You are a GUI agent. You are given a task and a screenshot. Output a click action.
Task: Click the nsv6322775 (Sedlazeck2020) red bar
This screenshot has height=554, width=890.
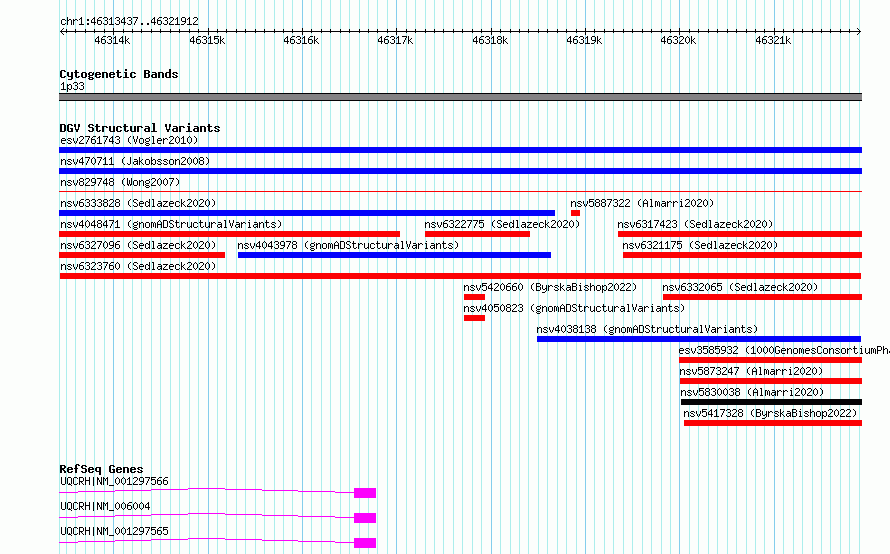(477, 234)
